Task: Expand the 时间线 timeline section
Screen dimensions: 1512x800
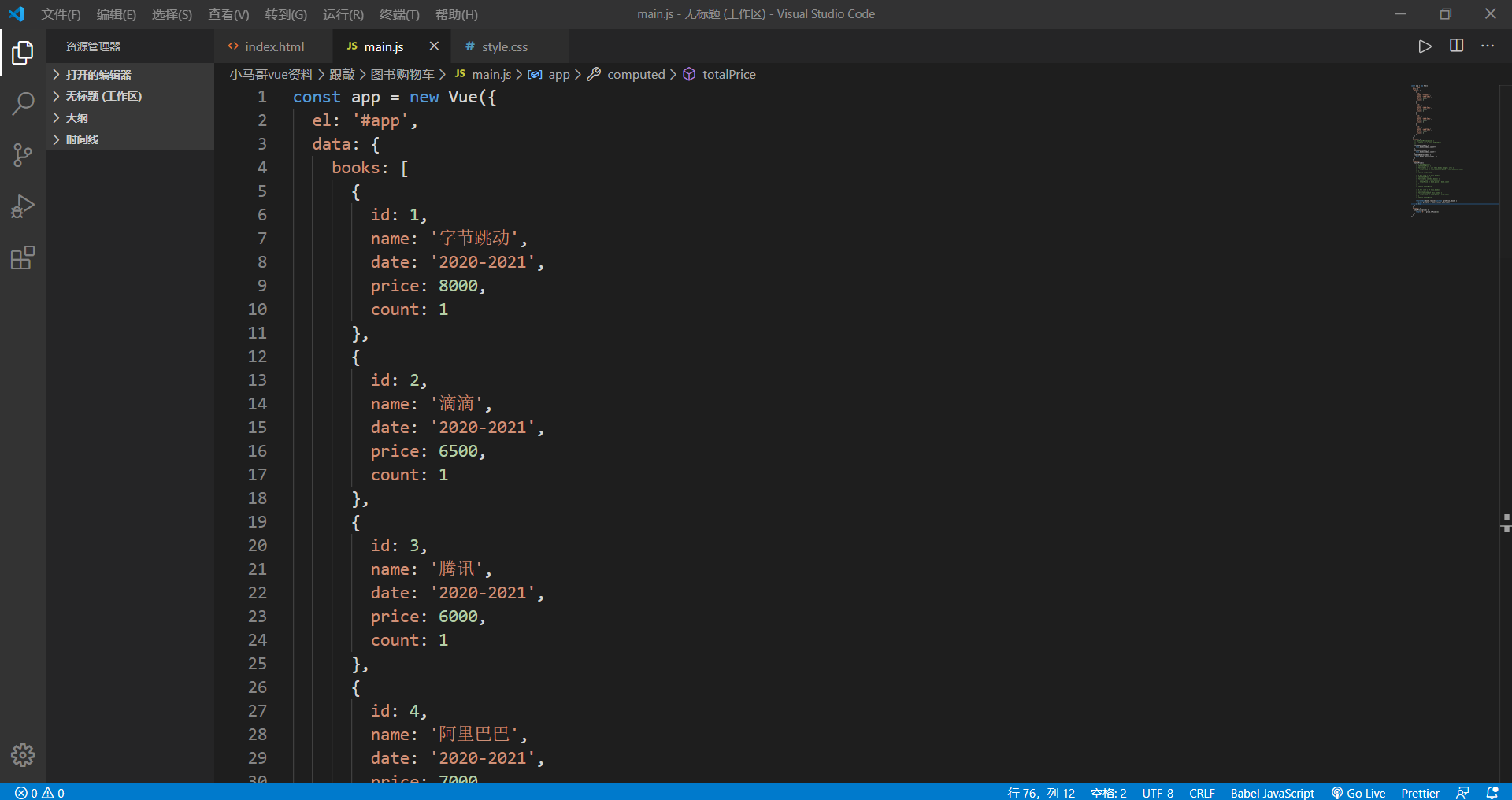Action: [x=80, y=139]
